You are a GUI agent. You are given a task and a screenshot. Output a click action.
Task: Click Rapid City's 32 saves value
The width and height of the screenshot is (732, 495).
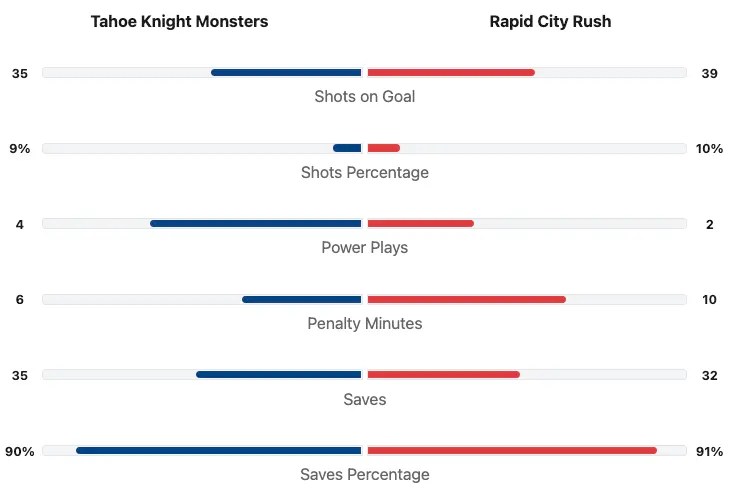pos(710,376)
